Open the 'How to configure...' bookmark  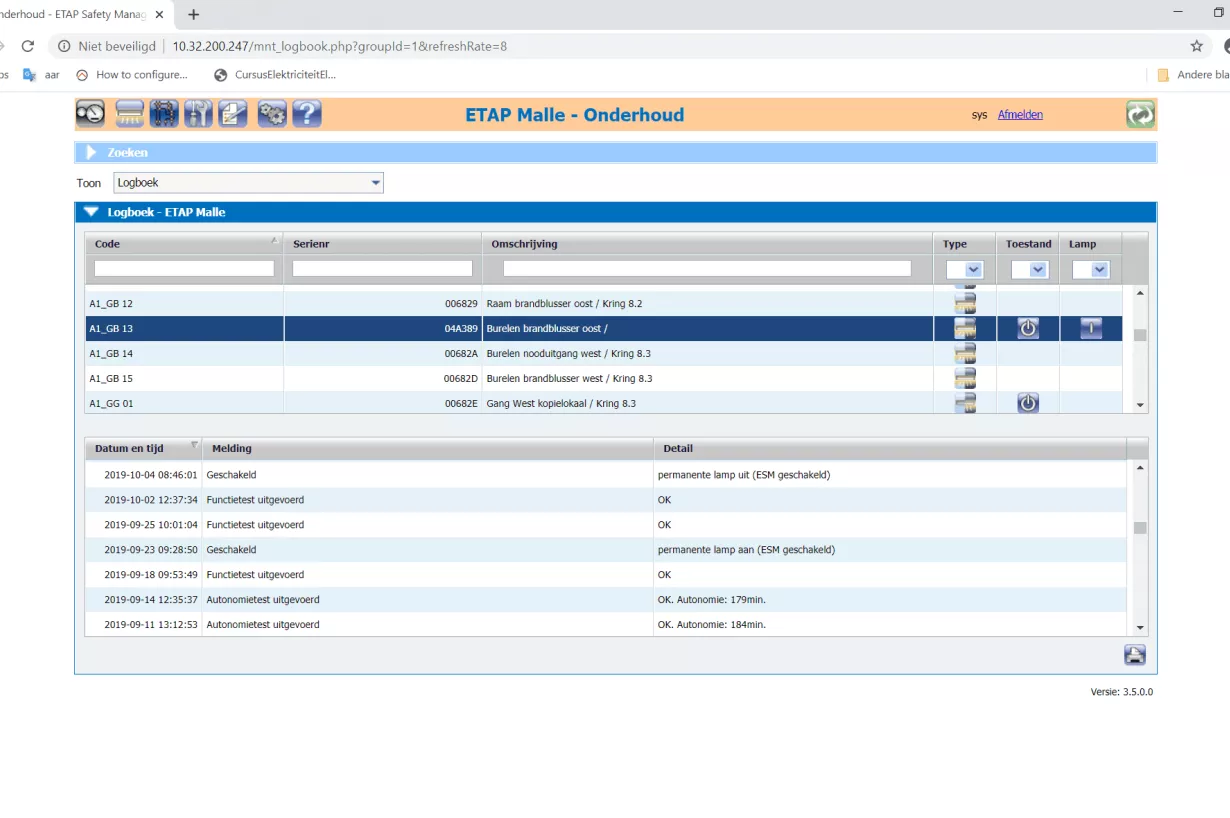(132, 75)
